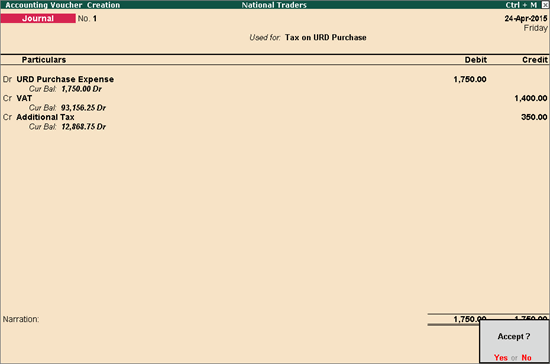
Task: Click No in the Accept prompt
Action: click(526, 357)
